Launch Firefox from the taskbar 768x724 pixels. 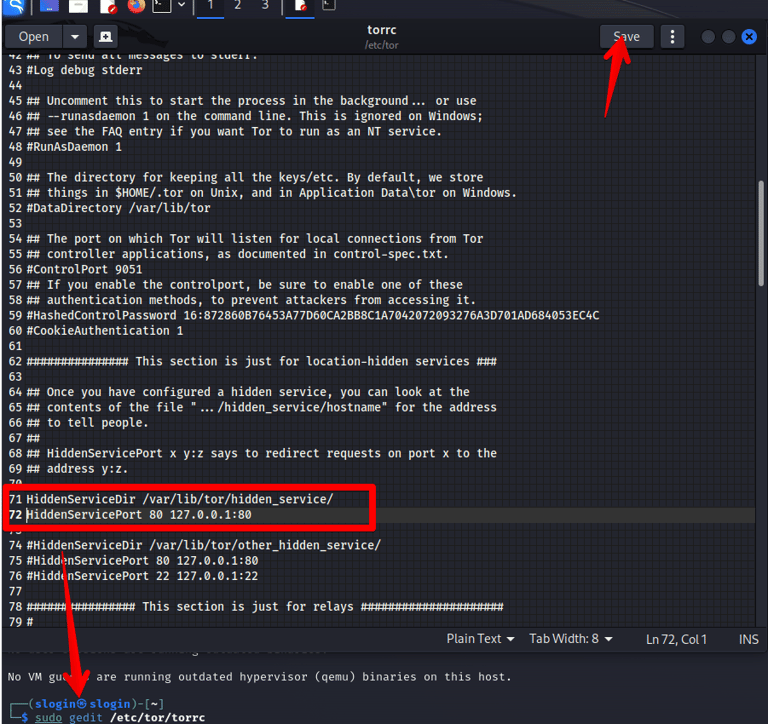pos(137,6)
